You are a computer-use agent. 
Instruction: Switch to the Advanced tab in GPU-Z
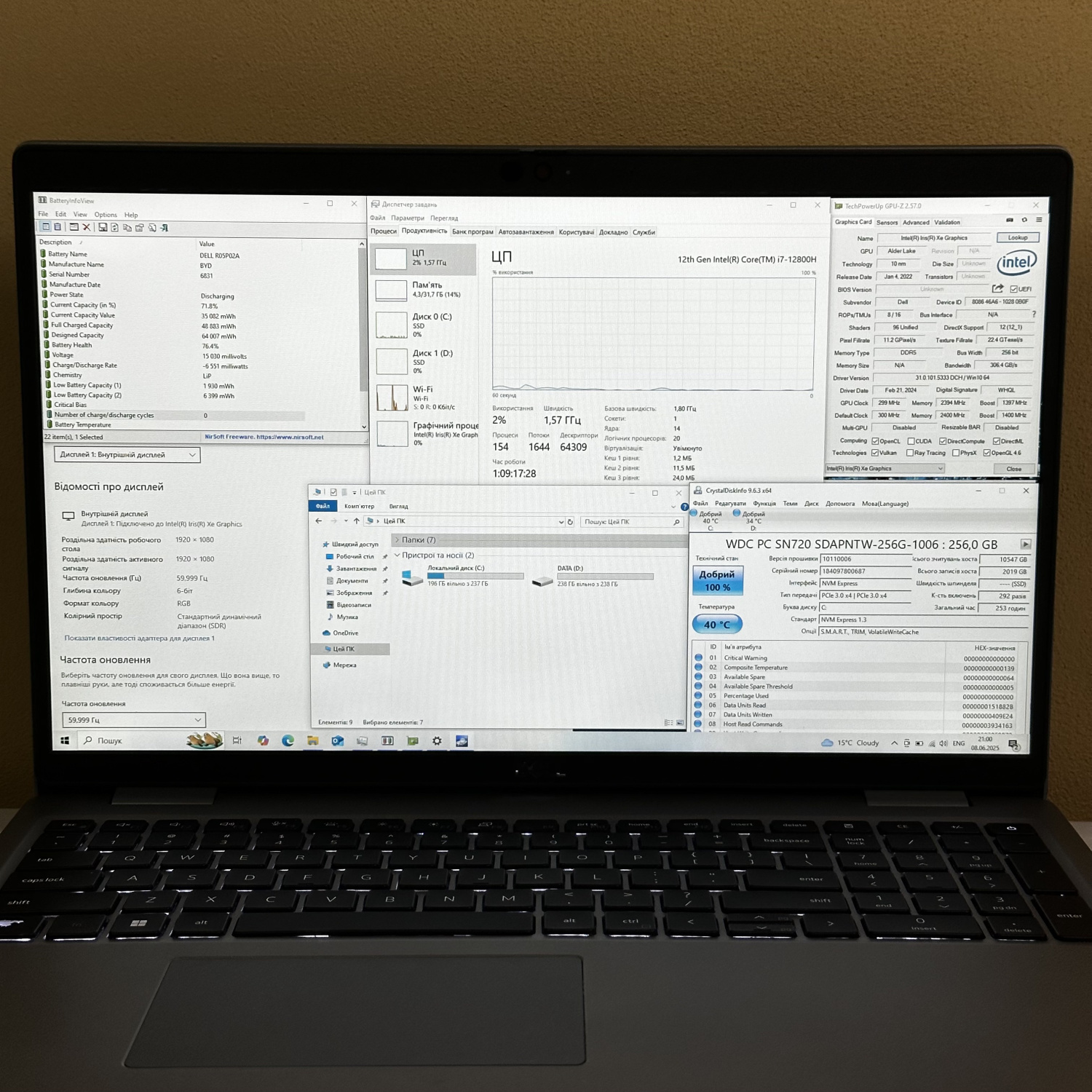[916, 223]
